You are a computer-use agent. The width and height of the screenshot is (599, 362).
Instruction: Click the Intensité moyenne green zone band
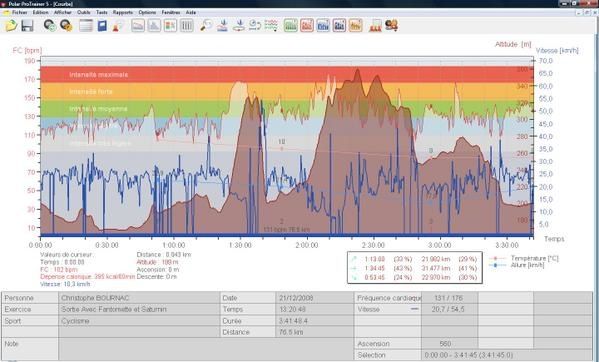pyautogui.click(x=287, y=109)
